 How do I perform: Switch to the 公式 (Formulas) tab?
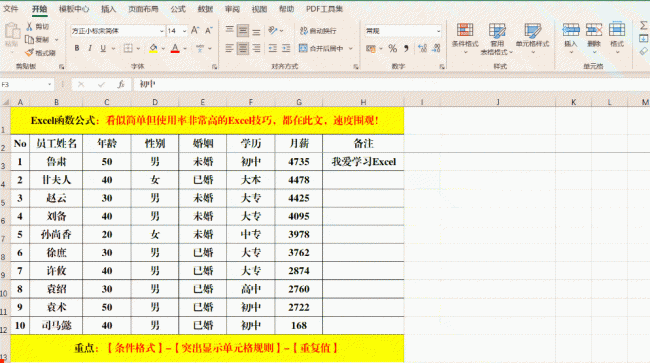point(178,9)
